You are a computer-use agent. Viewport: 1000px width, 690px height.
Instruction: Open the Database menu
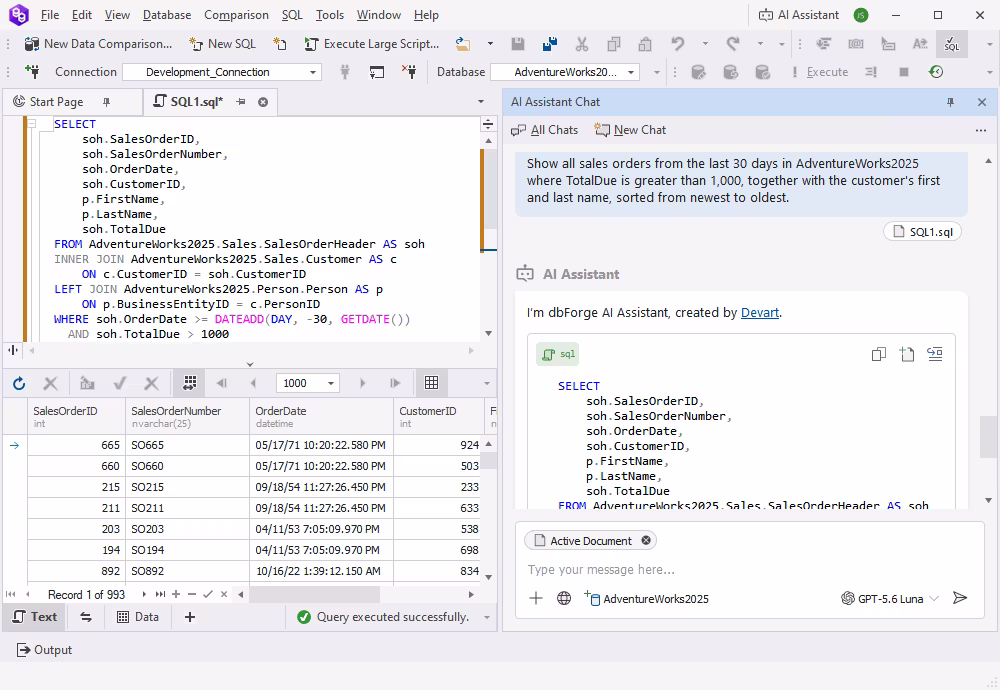coord(166,15)
